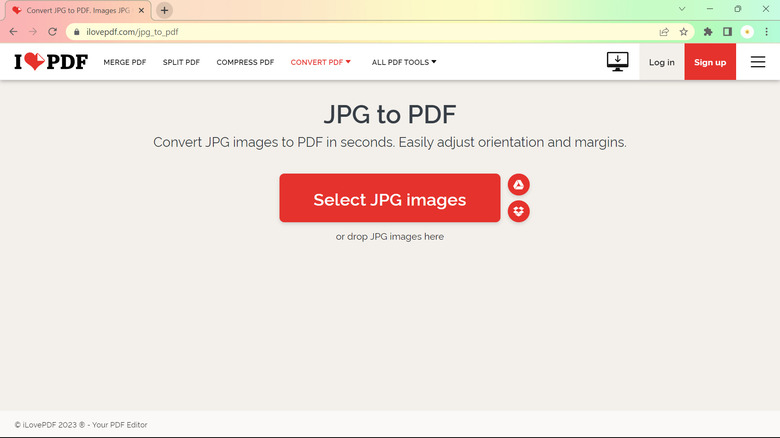Open browser extensions puzzle icon
This screenshot has width=780, height=438.
(708, 32)
